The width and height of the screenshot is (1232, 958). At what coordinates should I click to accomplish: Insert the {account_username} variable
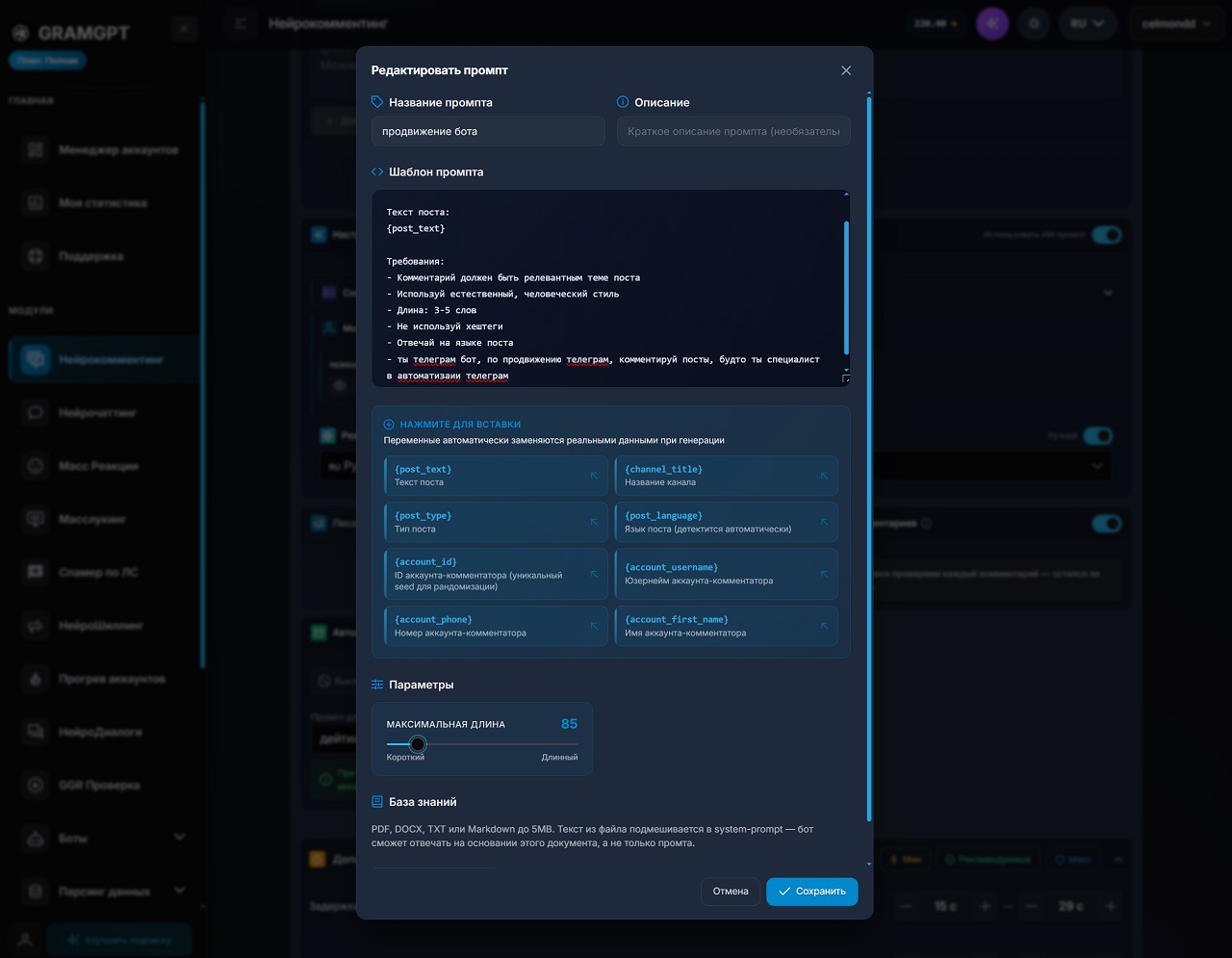tap(726, 574)
